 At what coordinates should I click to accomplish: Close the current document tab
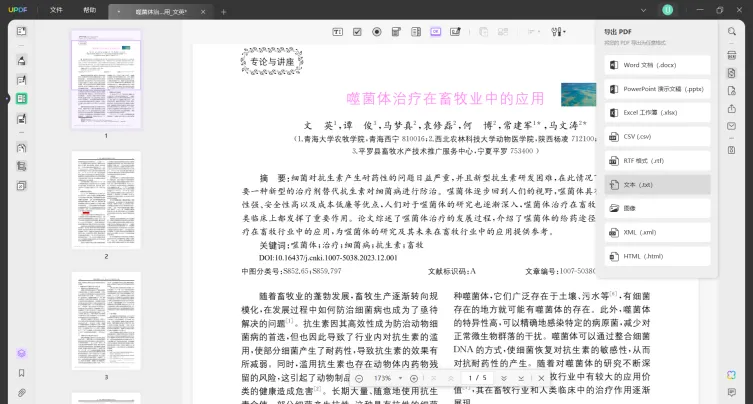point(203,12)
